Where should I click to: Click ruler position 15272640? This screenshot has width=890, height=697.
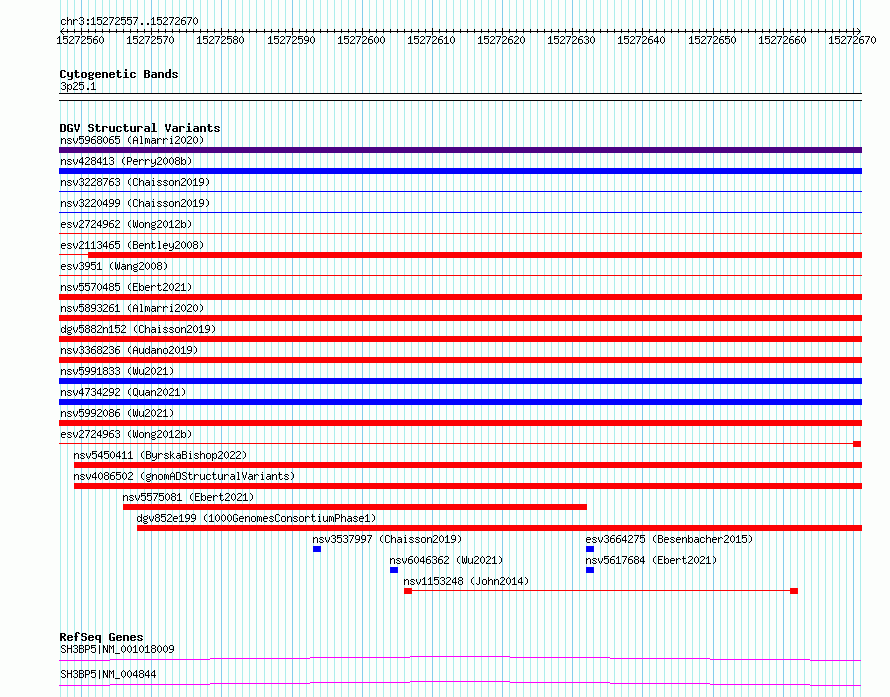(641, 40)
